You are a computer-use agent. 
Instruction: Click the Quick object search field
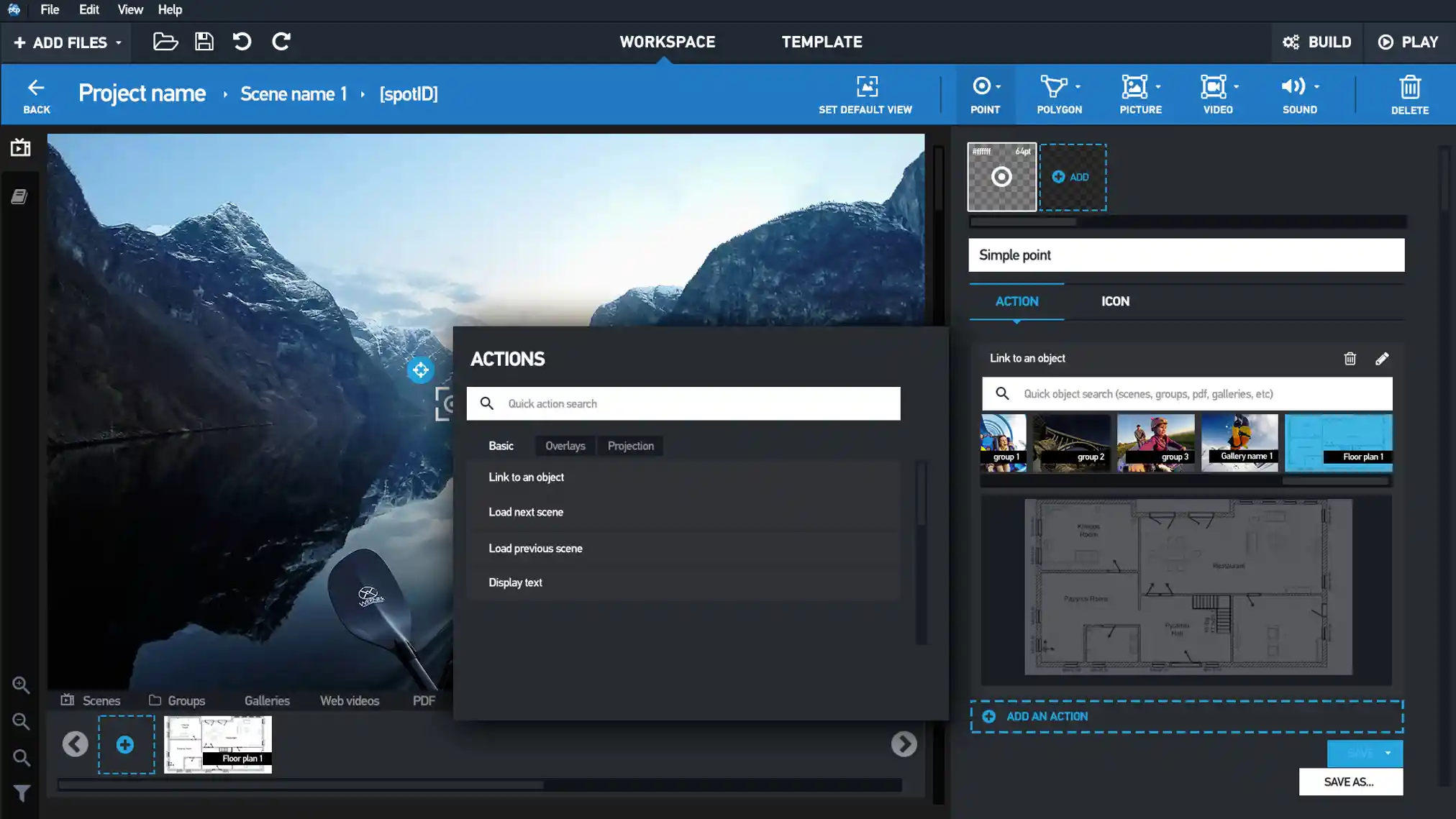pyautogui.click(x=1187, y=394)
